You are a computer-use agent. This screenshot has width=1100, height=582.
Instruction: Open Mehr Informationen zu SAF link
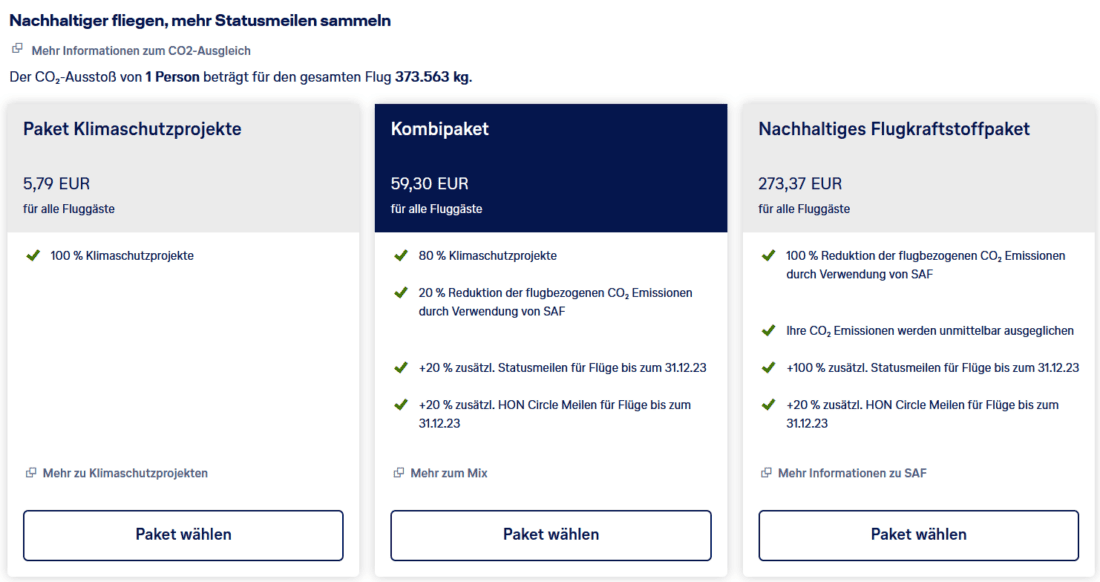(852, 473)
